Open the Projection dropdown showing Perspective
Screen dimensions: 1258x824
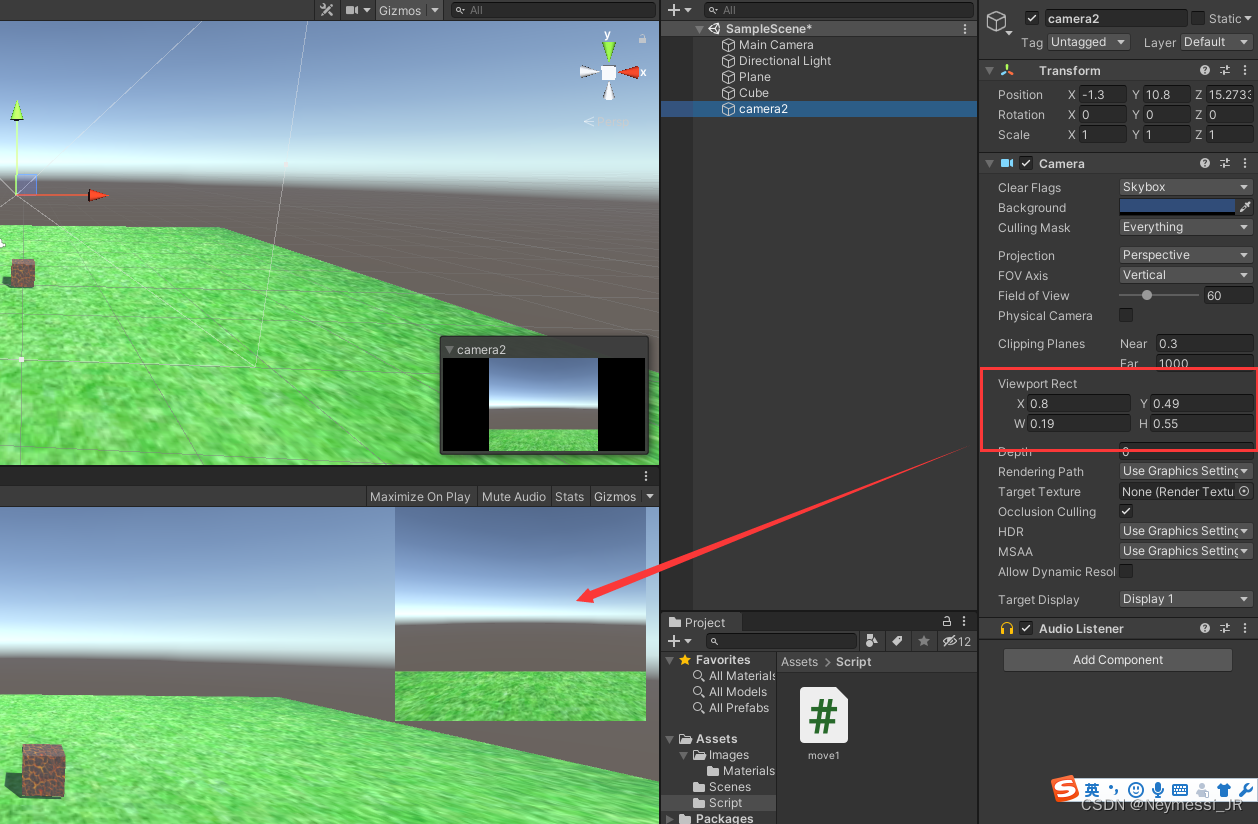click(1186, 255)
